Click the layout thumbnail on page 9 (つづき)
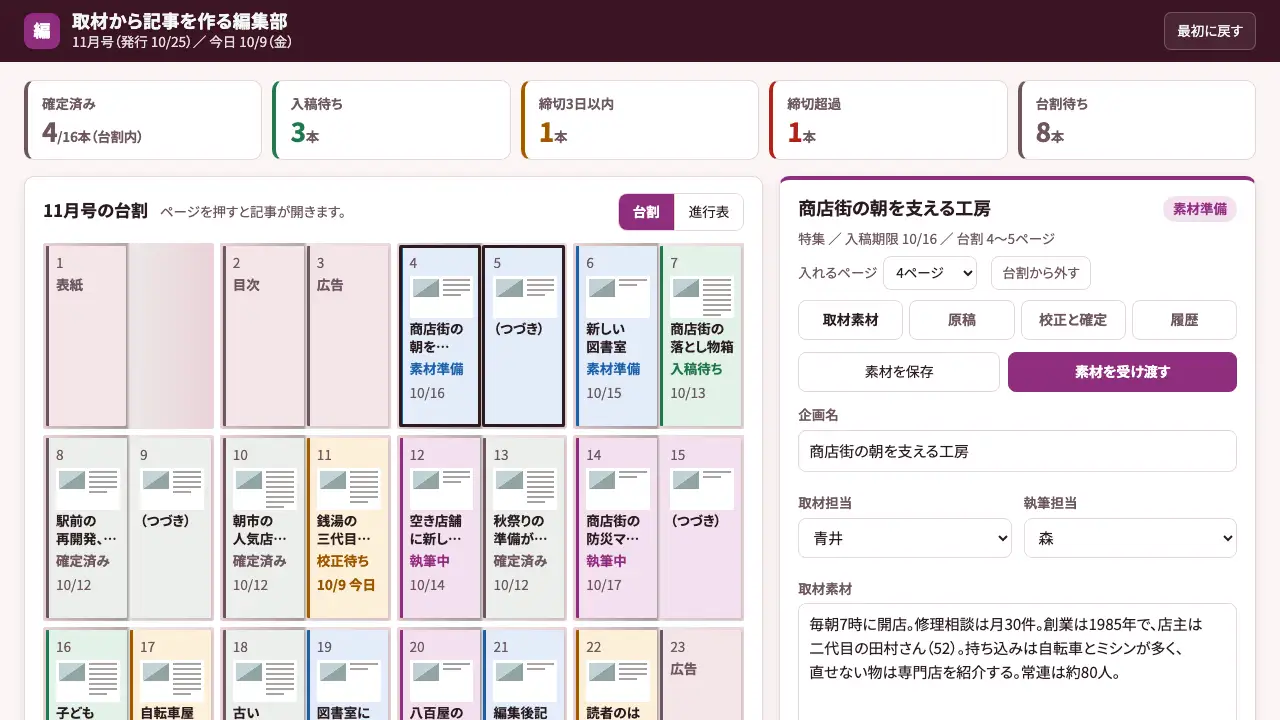 (172, 489)
